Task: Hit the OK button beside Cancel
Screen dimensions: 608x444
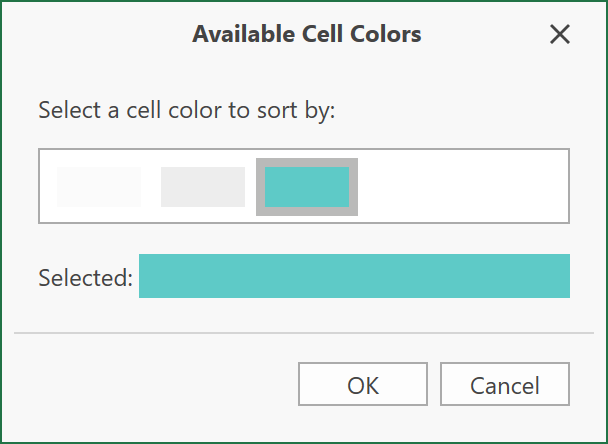Action: 363,385
